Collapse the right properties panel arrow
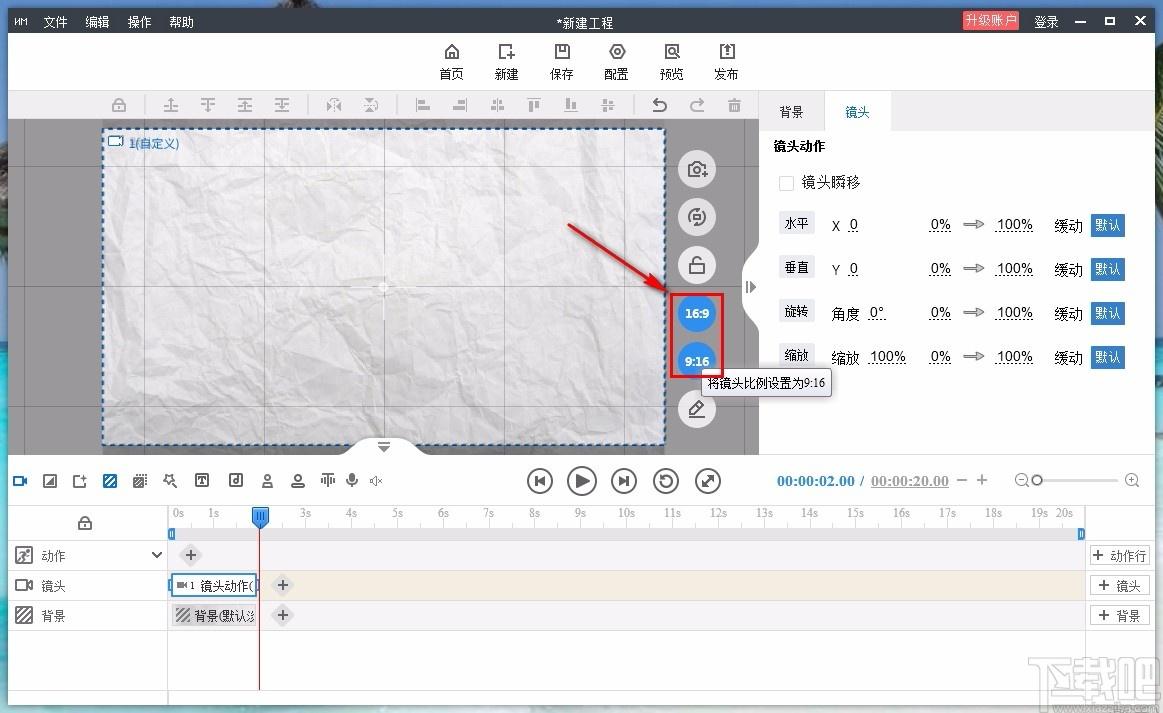 [x=751, y=288]
